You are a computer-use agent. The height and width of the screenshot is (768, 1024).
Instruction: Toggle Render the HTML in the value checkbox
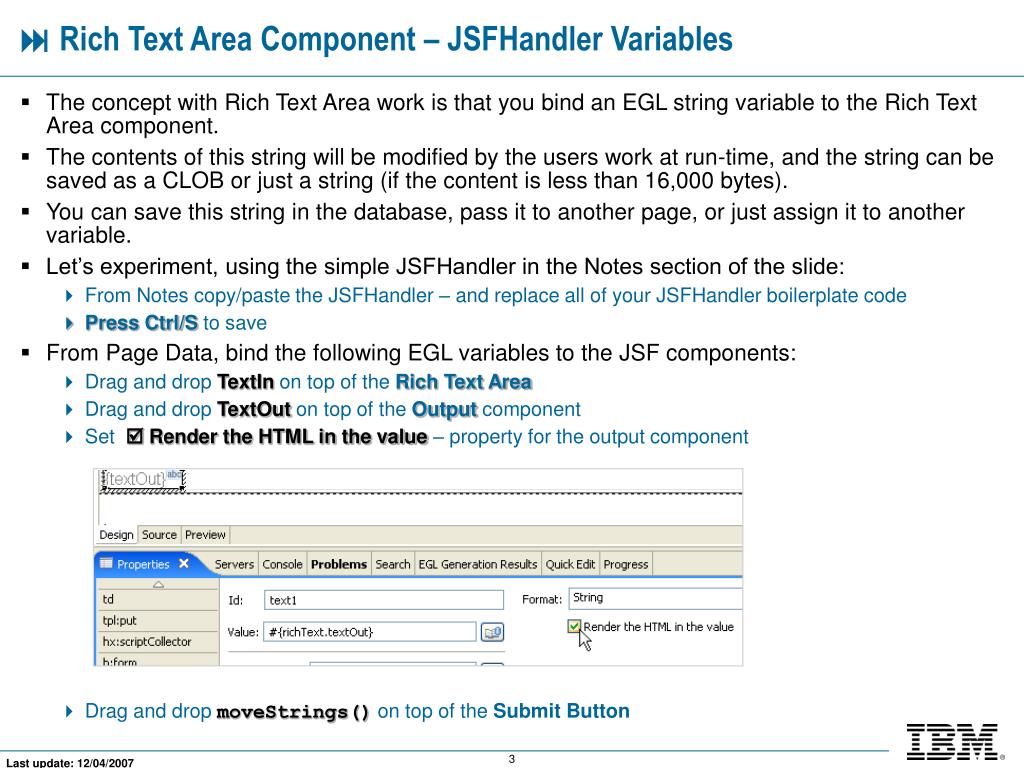tap(574, 626)
